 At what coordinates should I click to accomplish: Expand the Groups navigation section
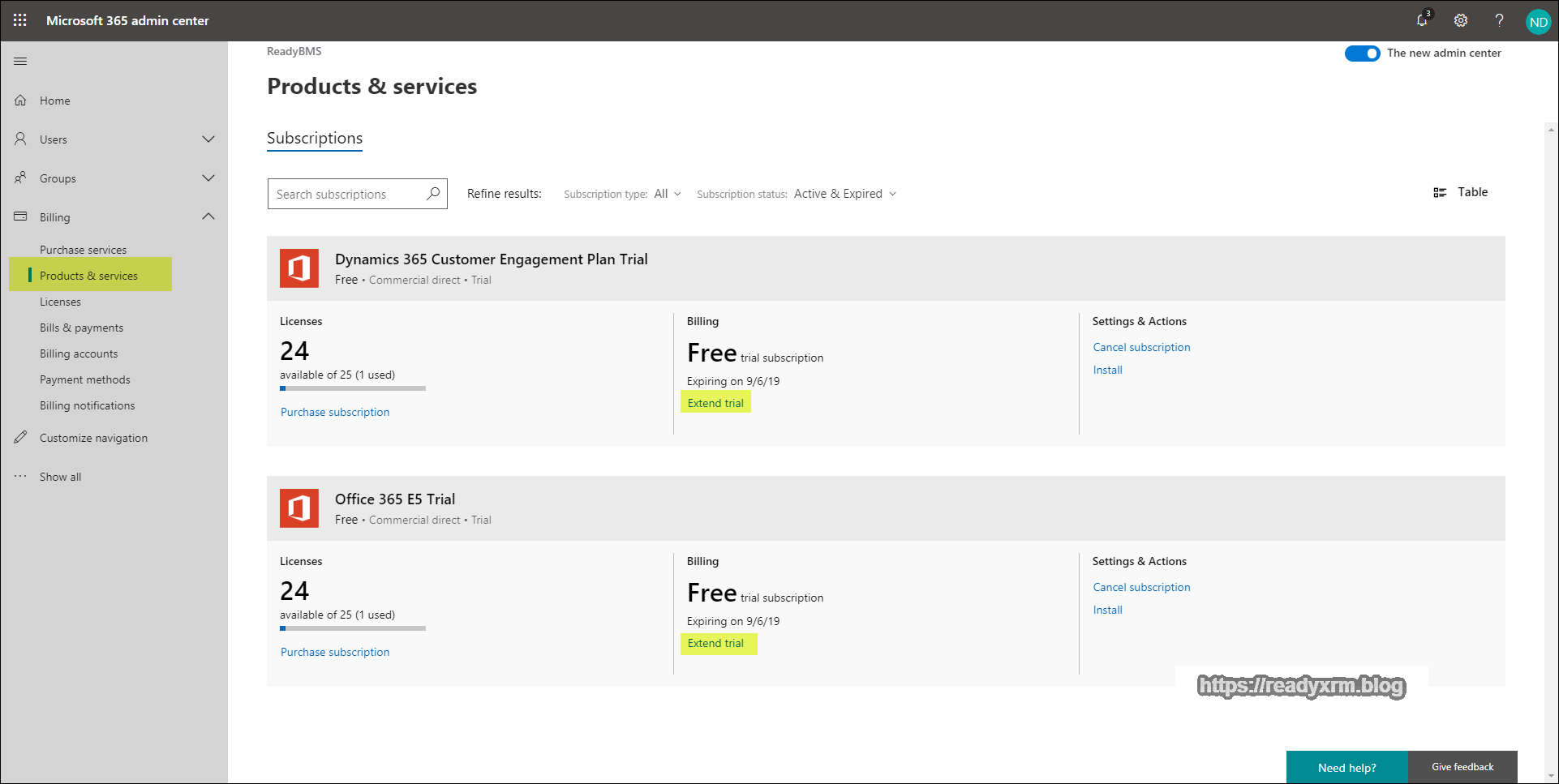pos(208,178)
